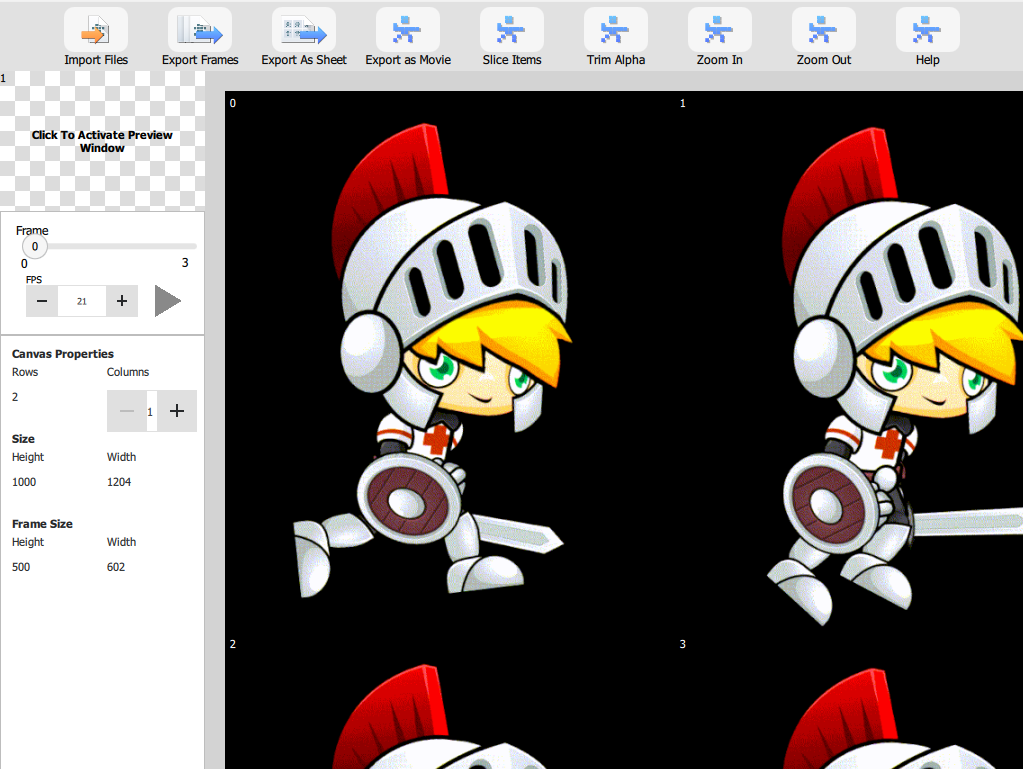Click the Export Frames toolbar icon
1023x769 pixels.
tap(200, 30)
